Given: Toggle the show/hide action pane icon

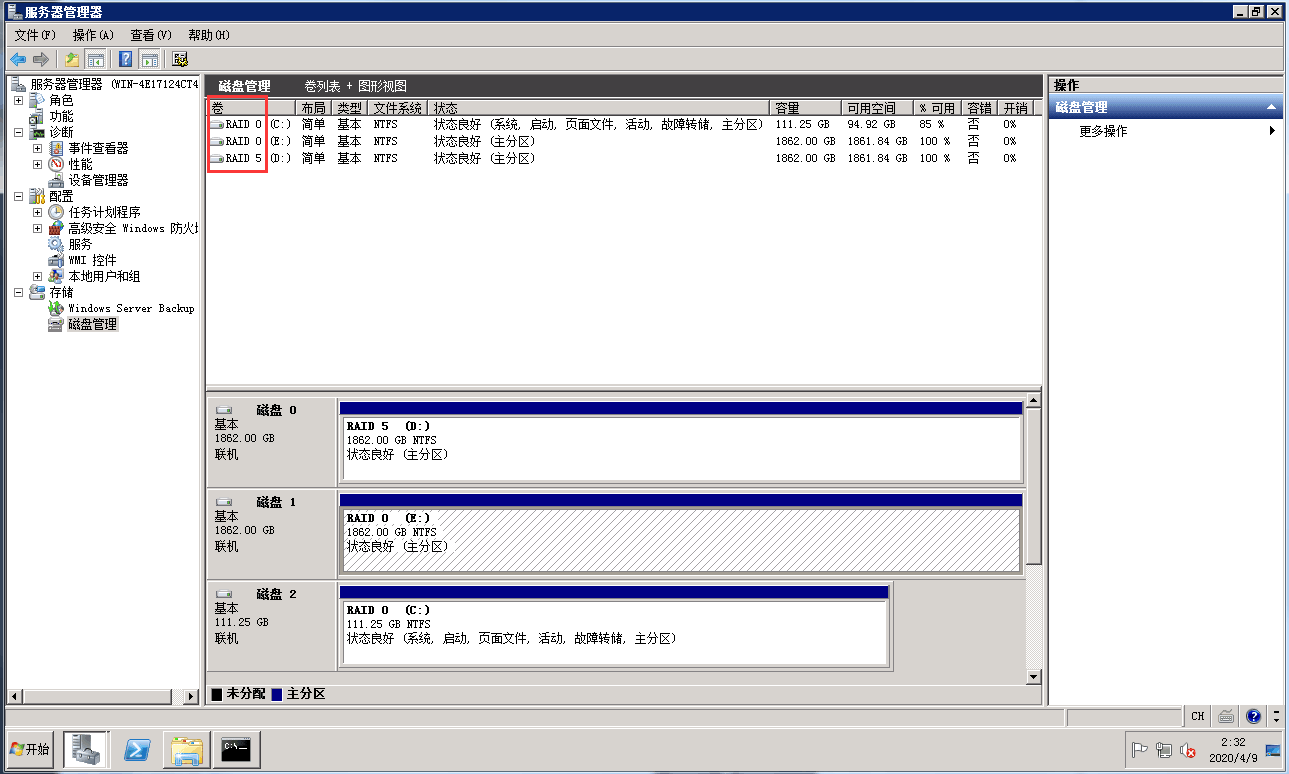Looking at the screenshot, I should pos(149,59).
